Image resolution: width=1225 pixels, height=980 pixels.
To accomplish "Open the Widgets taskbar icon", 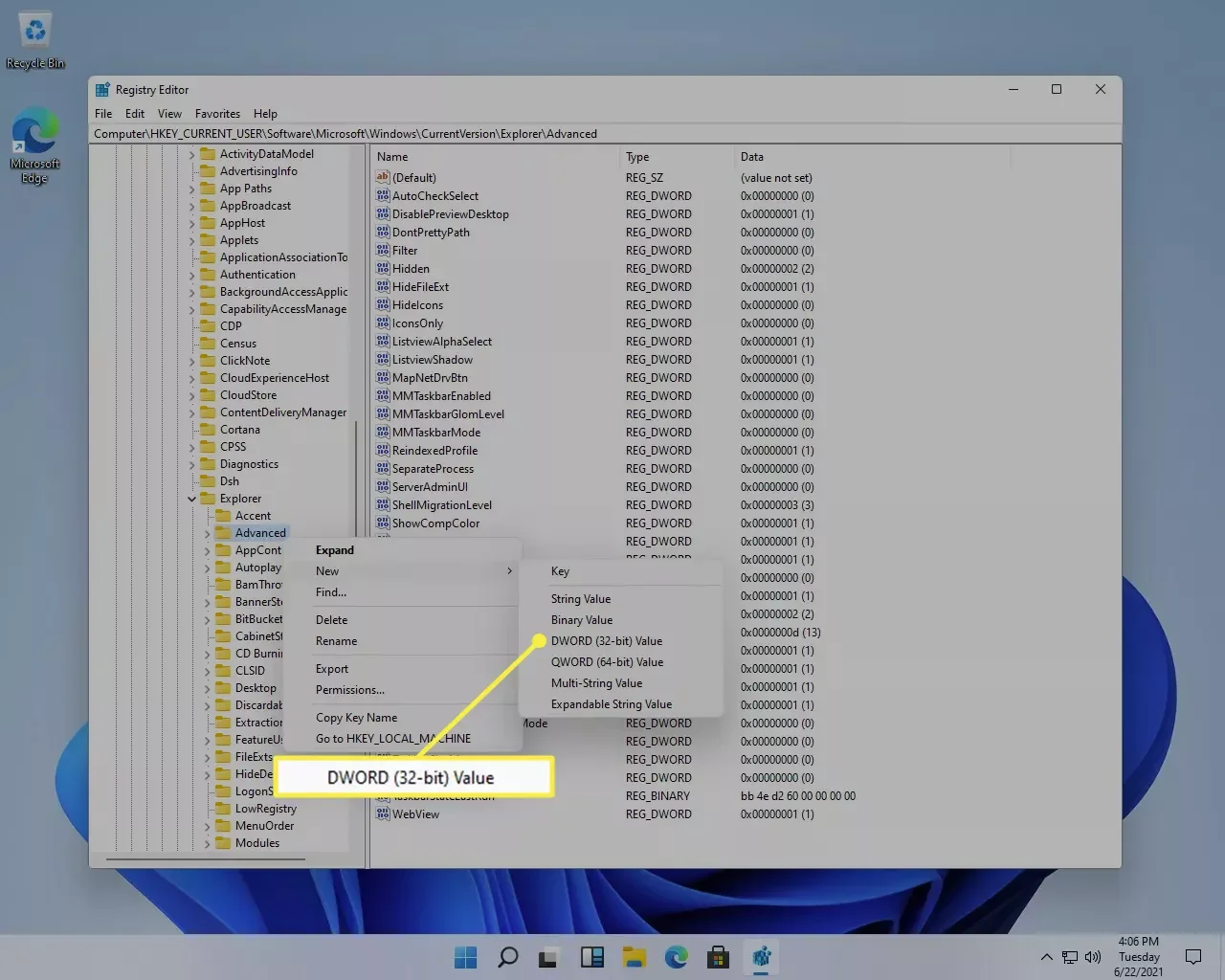I will click(x=592, y=957).
